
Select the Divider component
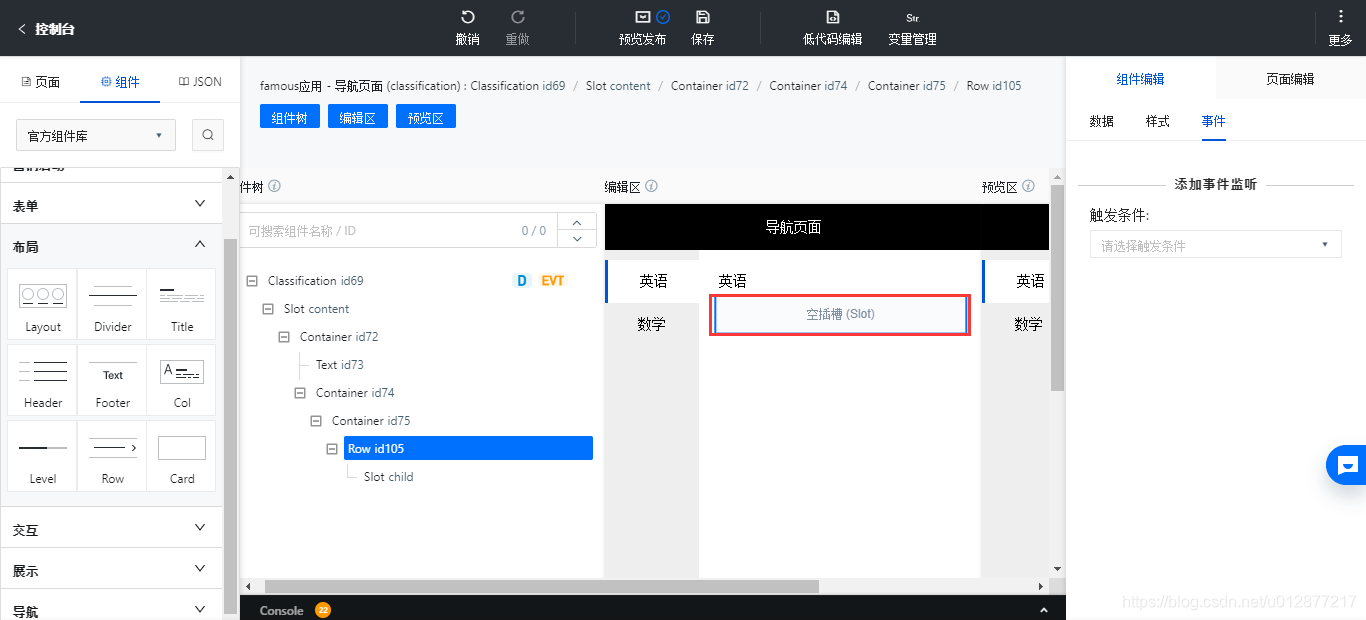click(113, 303)
